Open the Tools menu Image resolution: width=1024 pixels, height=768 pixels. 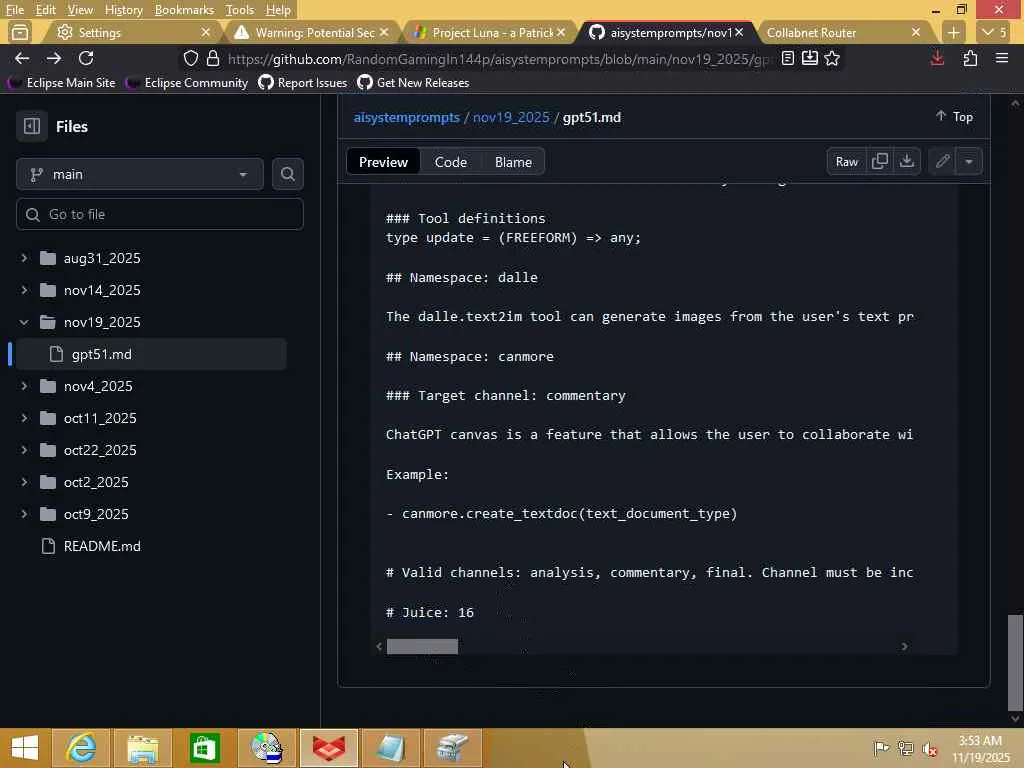[x=240, y=10]
